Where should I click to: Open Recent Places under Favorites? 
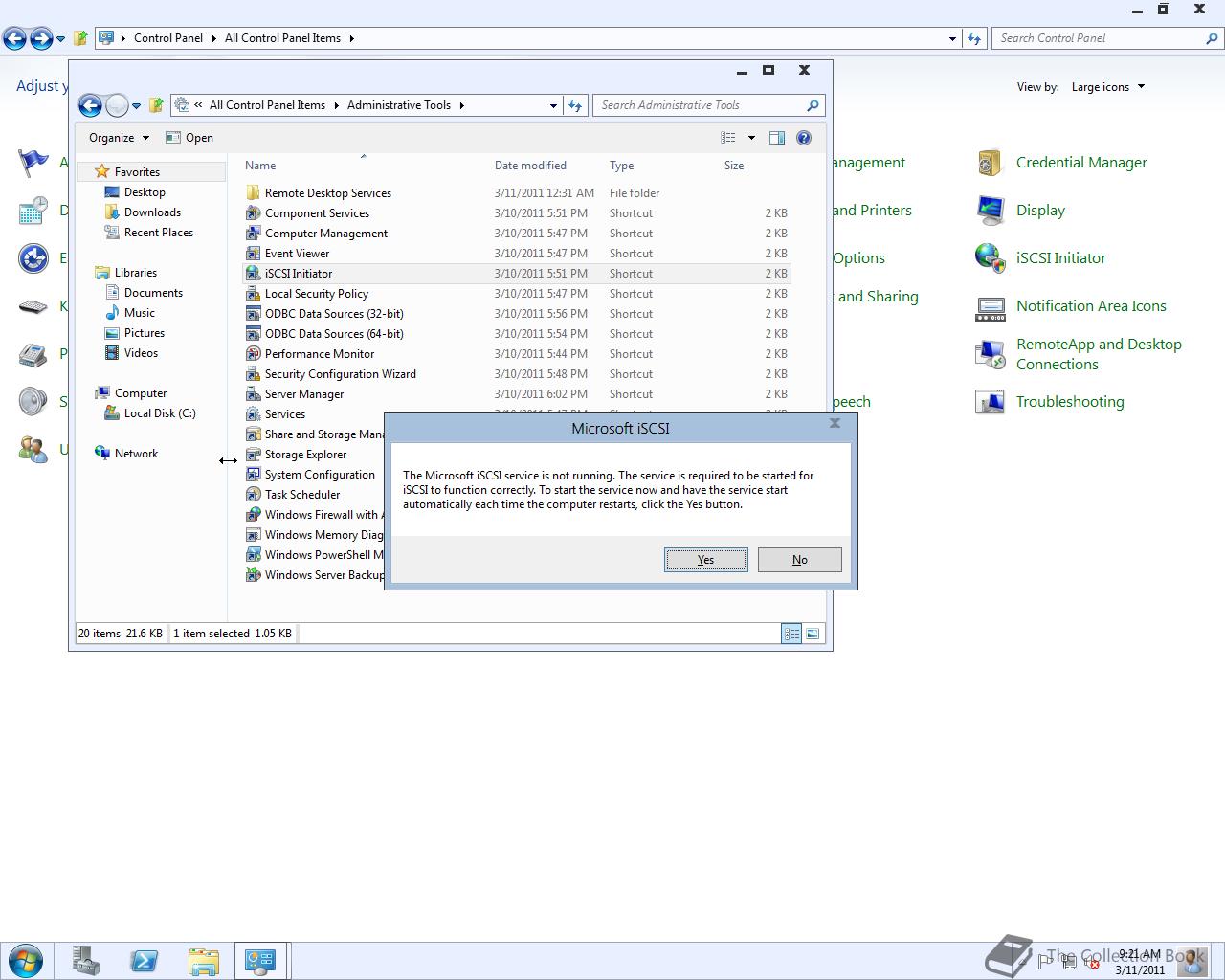pos(159,233)
